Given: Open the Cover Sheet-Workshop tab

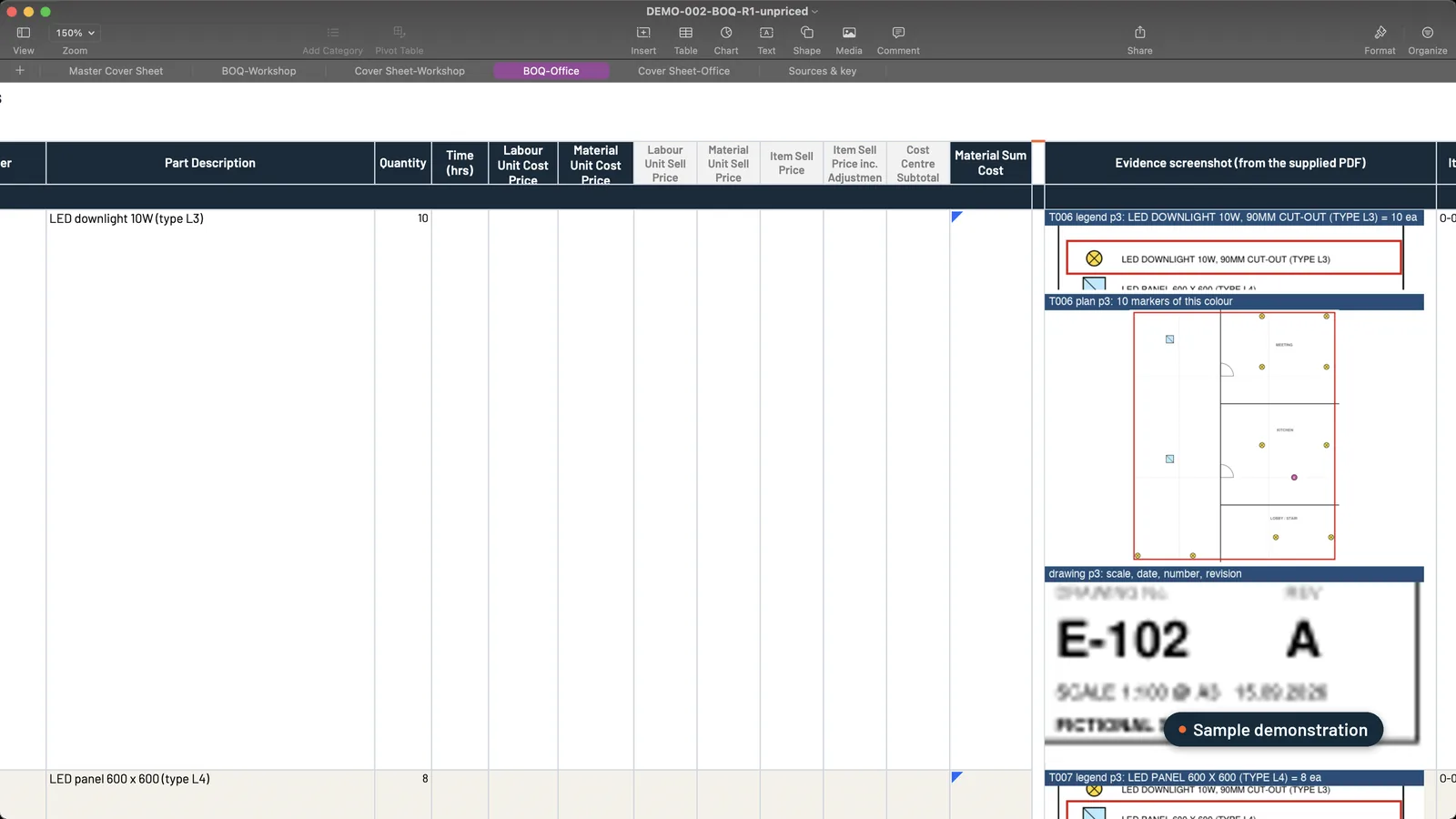Looking at the screenshot, I should point(409,71).
